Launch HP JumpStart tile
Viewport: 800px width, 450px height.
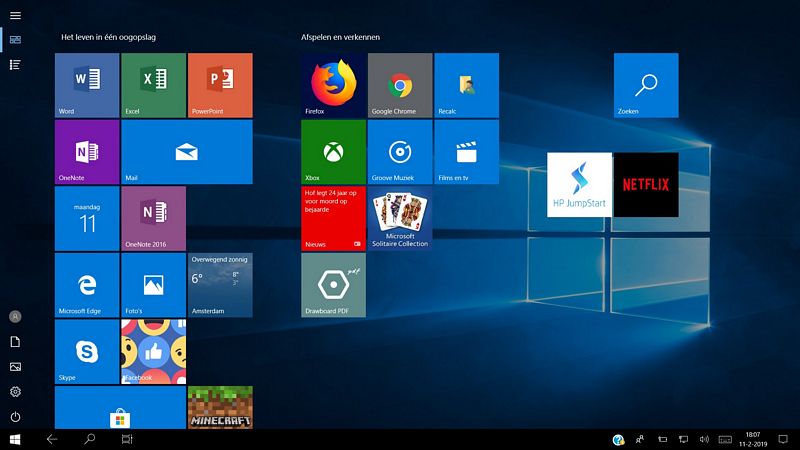(579, 185)
